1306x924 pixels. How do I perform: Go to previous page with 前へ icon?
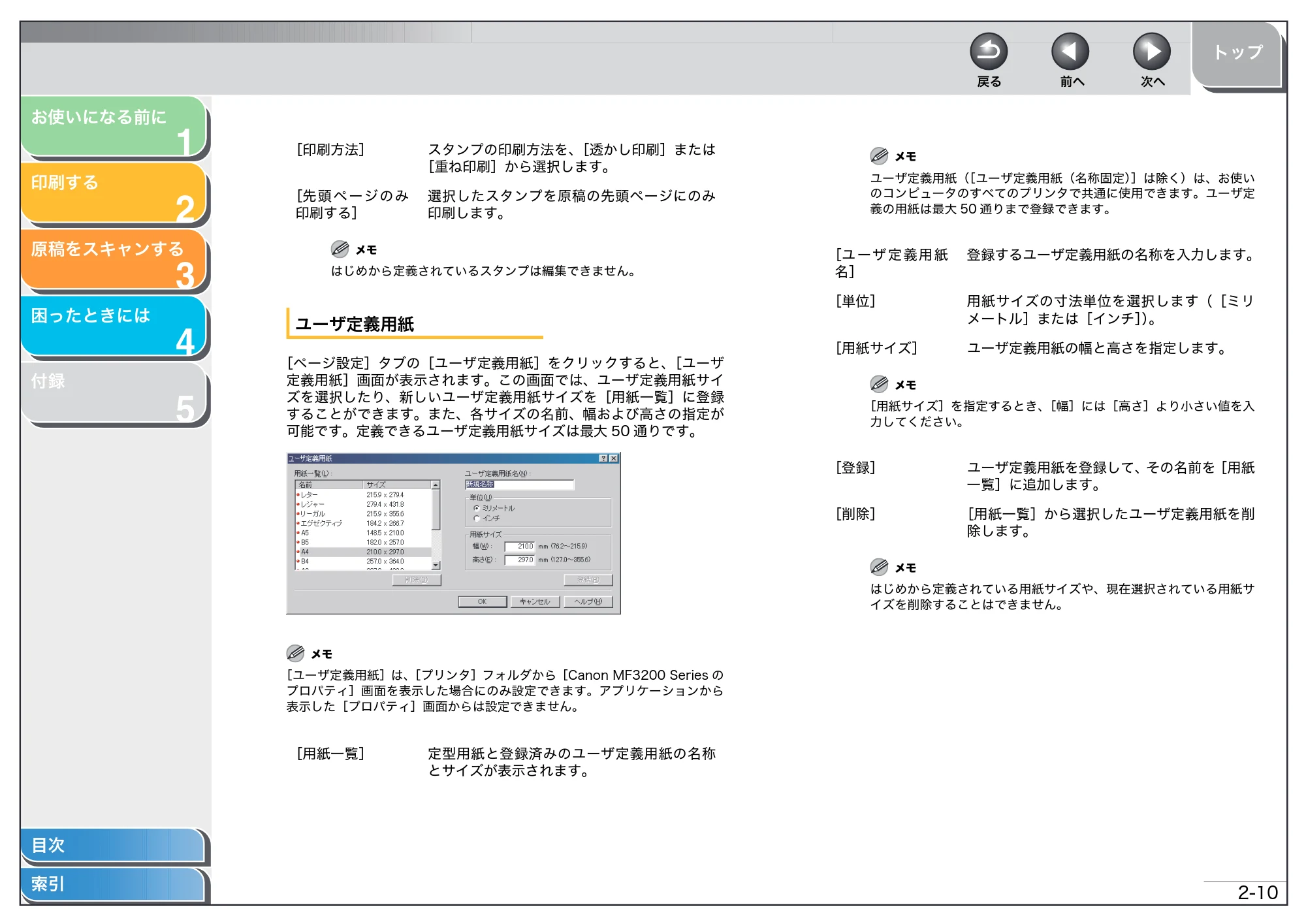pos(1070,52)
